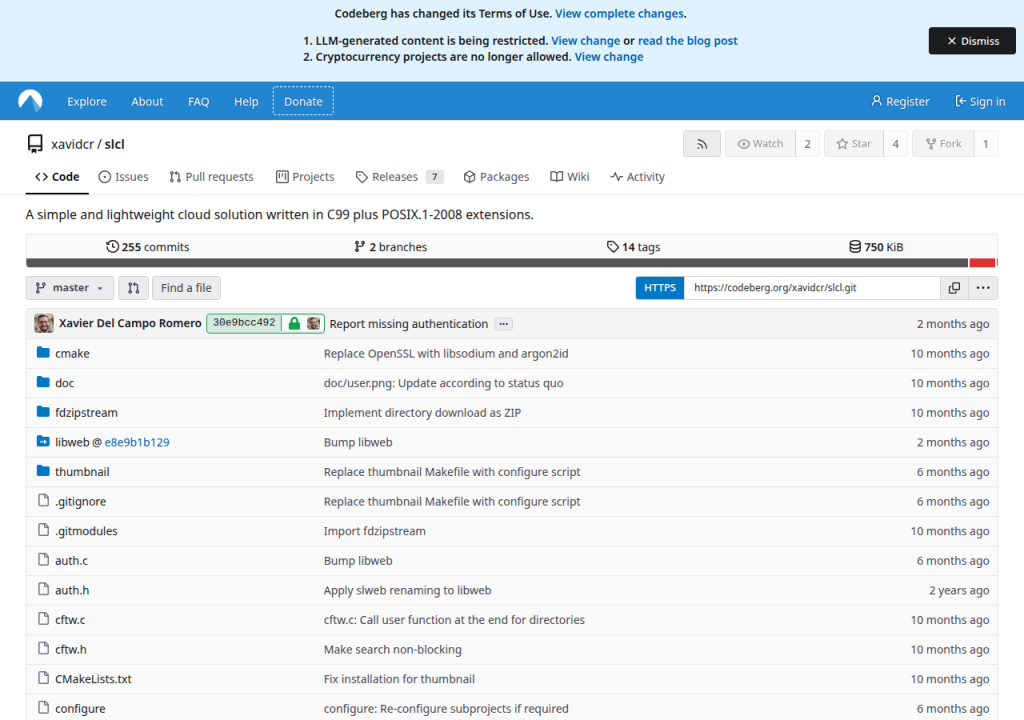Open View complete changes link

coord(620,14)
